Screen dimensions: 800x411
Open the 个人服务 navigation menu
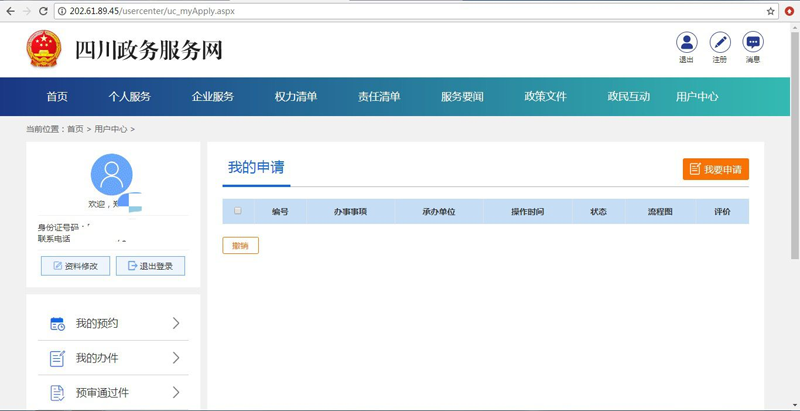coord(130,97)
